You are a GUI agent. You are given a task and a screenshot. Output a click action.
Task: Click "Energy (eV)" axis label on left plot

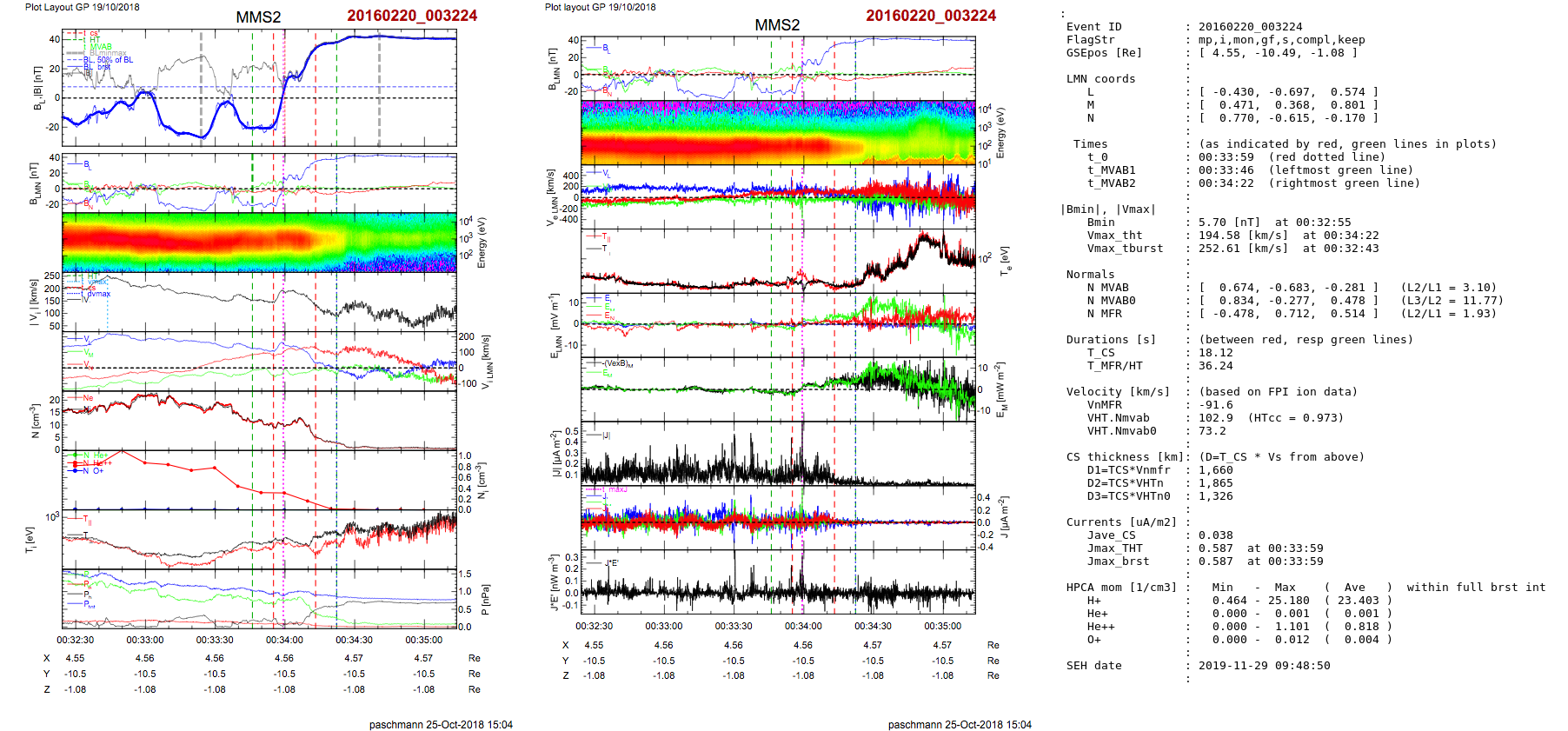pos(482,243)
